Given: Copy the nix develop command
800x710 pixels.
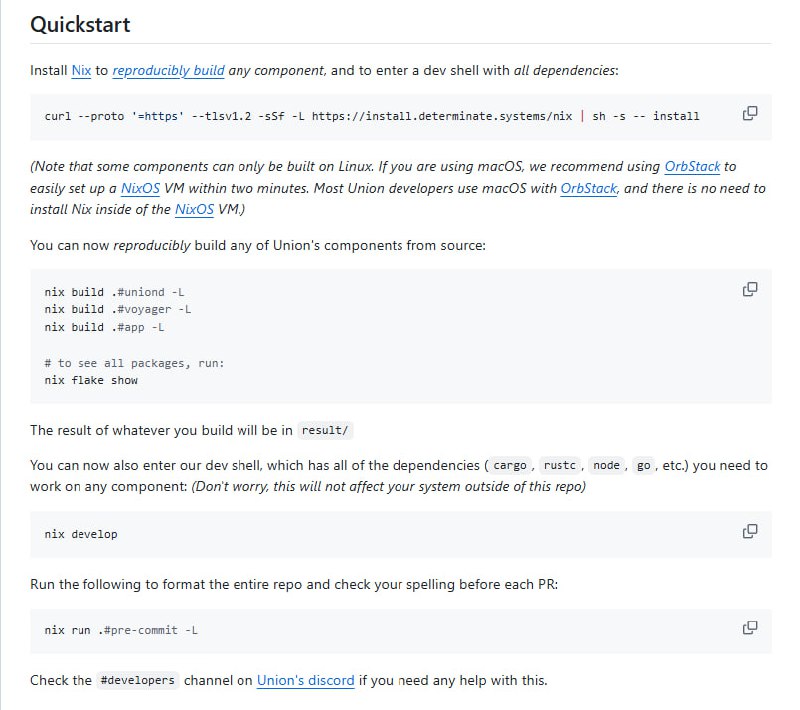Looking at the screenshot, I should tap(750, 531).
